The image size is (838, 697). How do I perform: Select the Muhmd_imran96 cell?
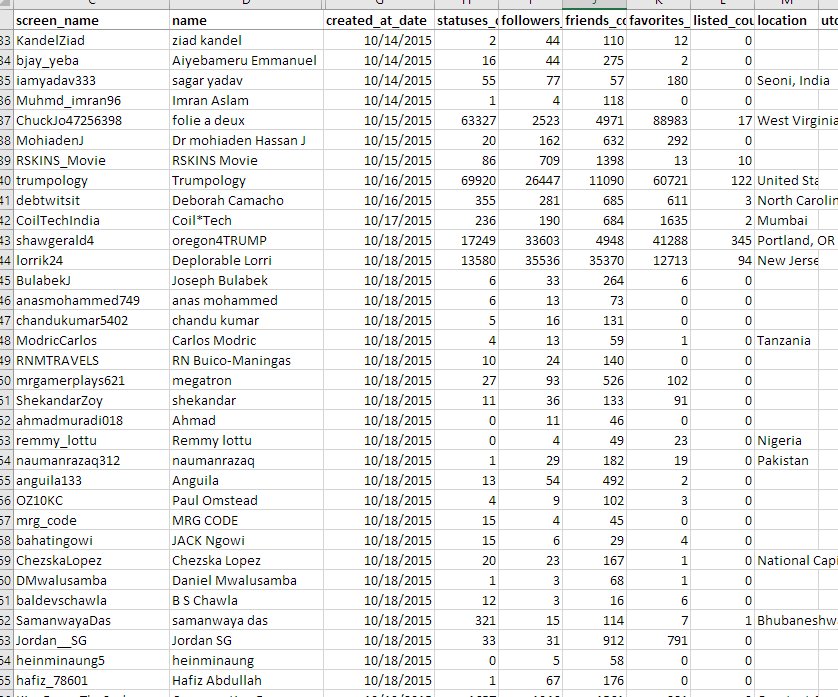91,100
